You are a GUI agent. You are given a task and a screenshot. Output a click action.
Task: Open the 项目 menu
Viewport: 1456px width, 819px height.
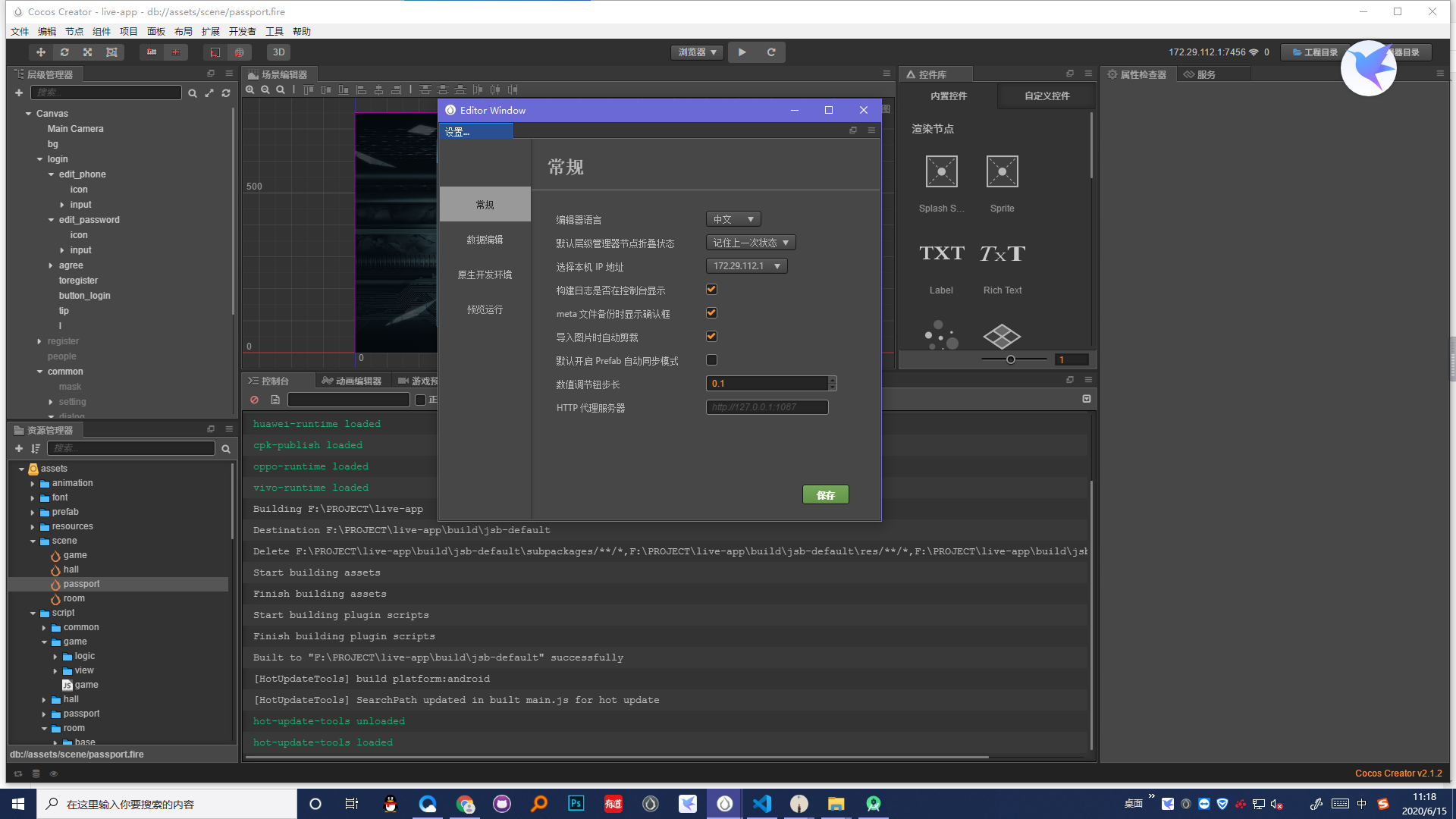point(128,31)
